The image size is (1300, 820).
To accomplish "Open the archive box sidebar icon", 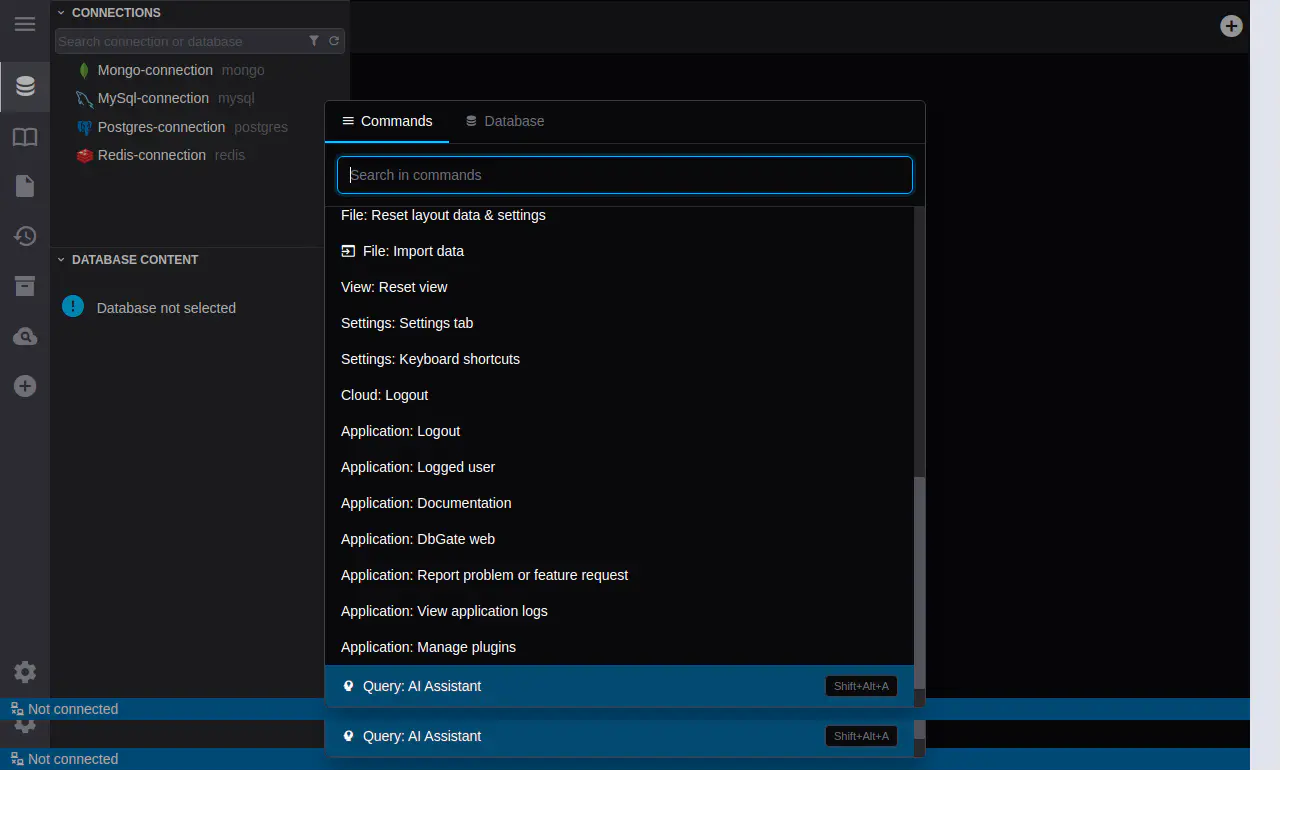I will tap(25, 286).
